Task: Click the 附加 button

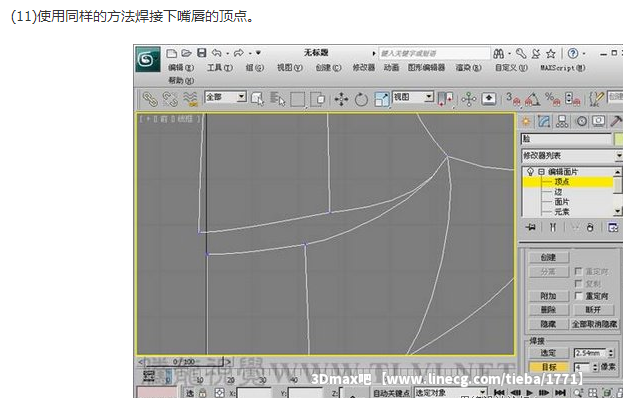Action: 548,296
